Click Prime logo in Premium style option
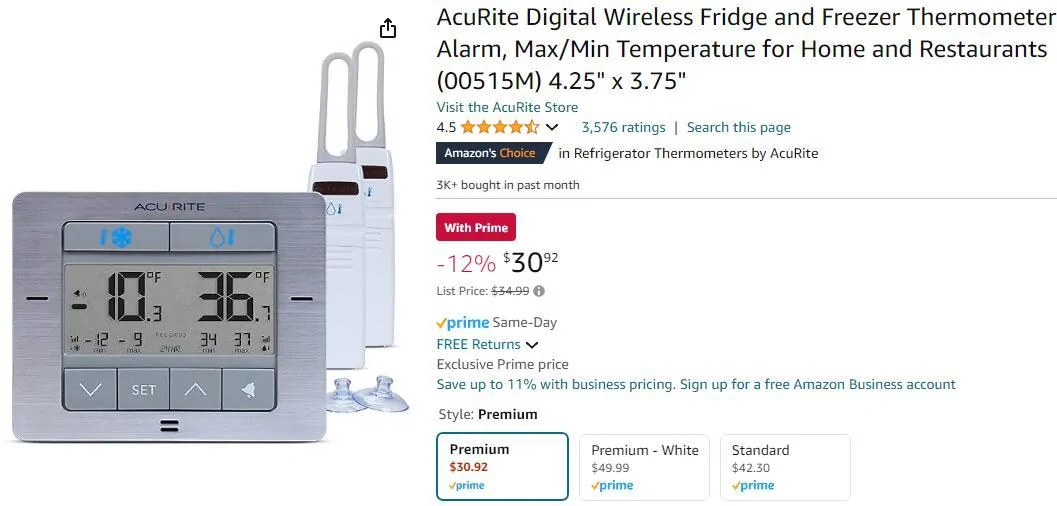Image resolution: width=1057 pixels, height=506 pixels. 467,485
